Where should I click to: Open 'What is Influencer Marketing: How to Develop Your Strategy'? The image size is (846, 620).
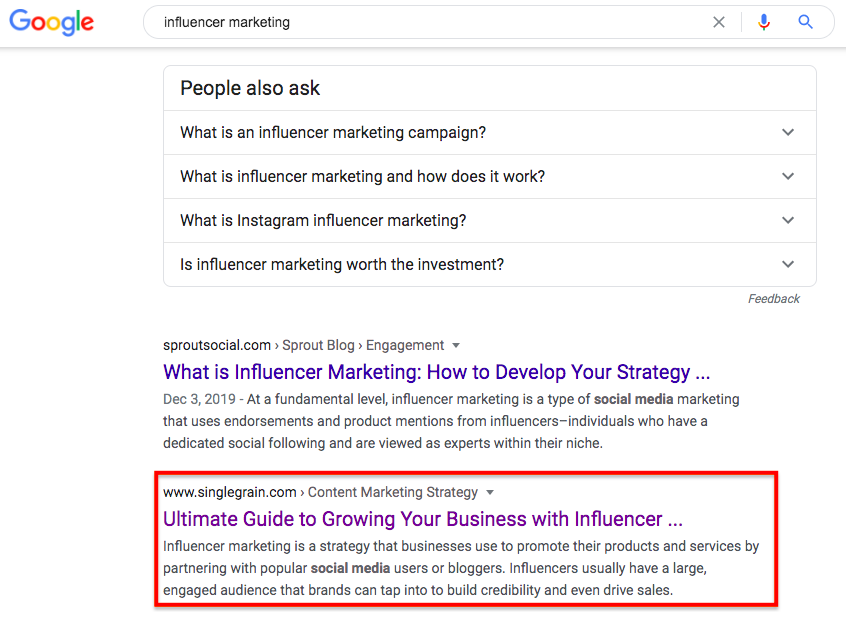point(436,372)
